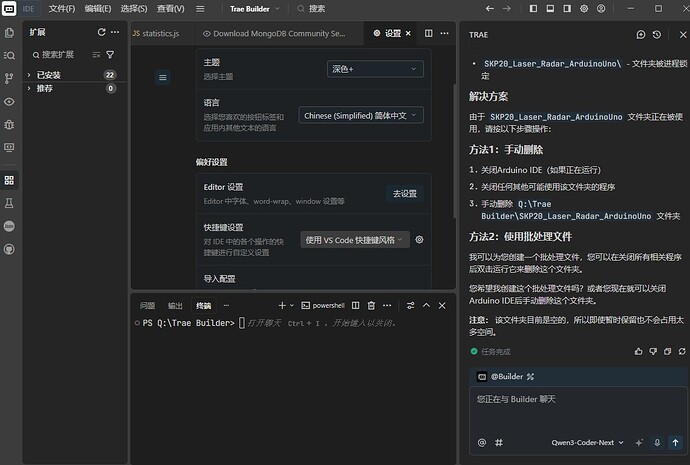Insert context with the @ icon

482,443
